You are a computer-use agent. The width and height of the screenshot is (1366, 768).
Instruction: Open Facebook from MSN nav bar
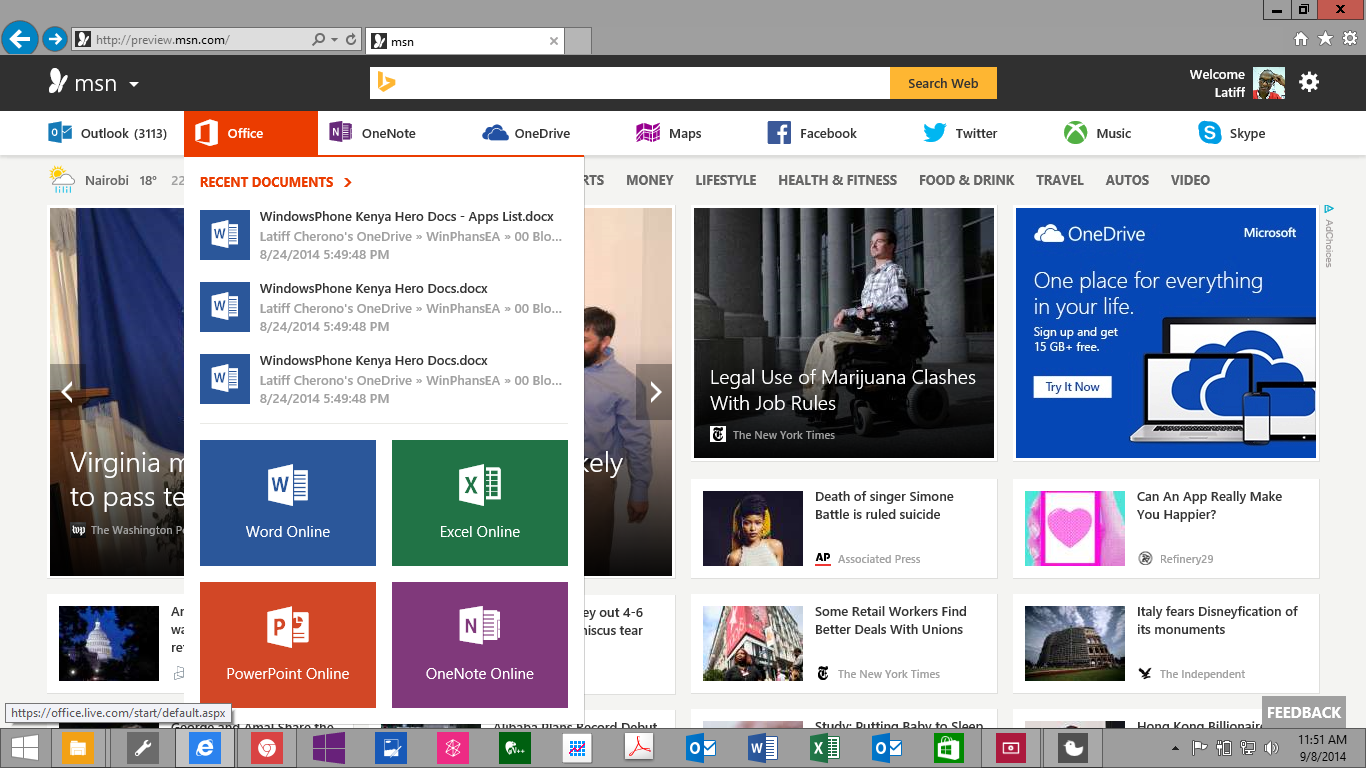click(812, 133)
